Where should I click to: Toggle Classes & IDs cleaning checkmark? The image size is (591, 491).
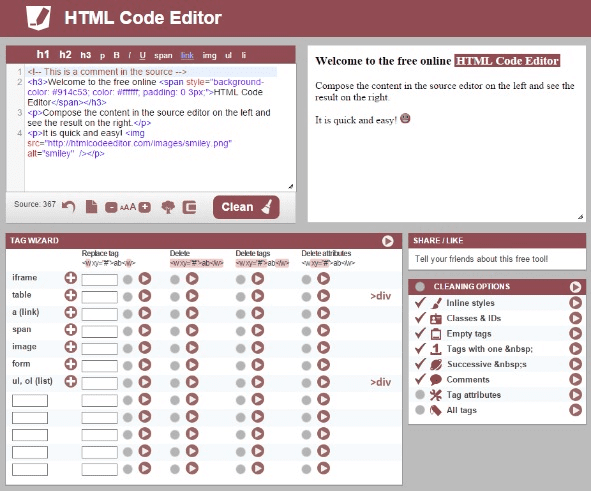(420, 318)
